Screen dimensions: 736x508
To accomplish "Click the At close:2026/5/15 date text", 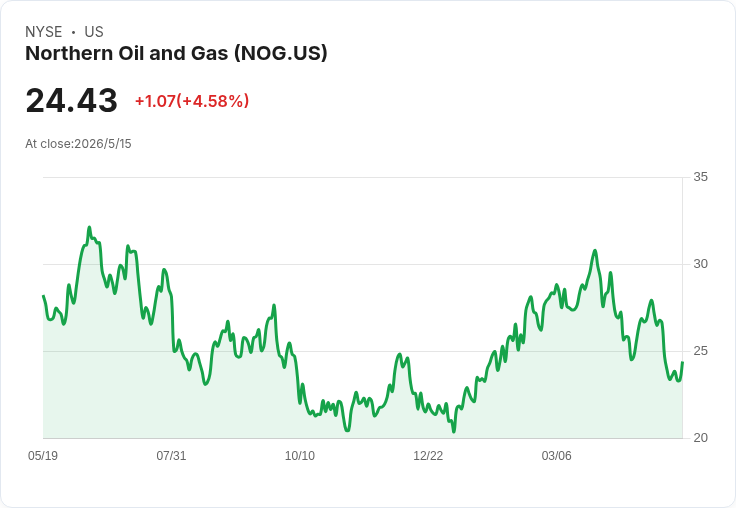I will click(x=78, y=144).
